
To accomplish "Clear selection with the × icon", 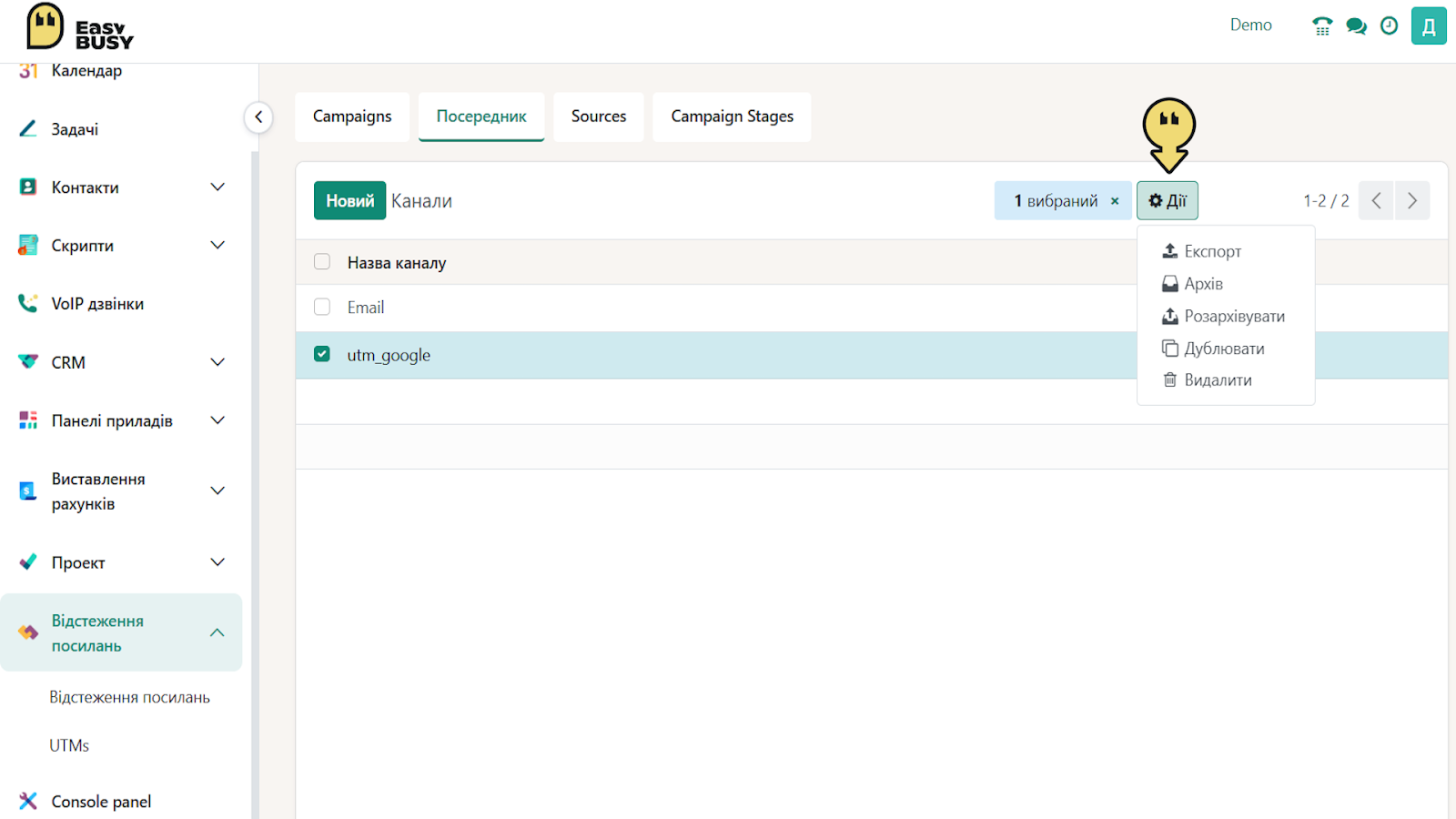I will pyautogui.click(x=1115, y=201).
